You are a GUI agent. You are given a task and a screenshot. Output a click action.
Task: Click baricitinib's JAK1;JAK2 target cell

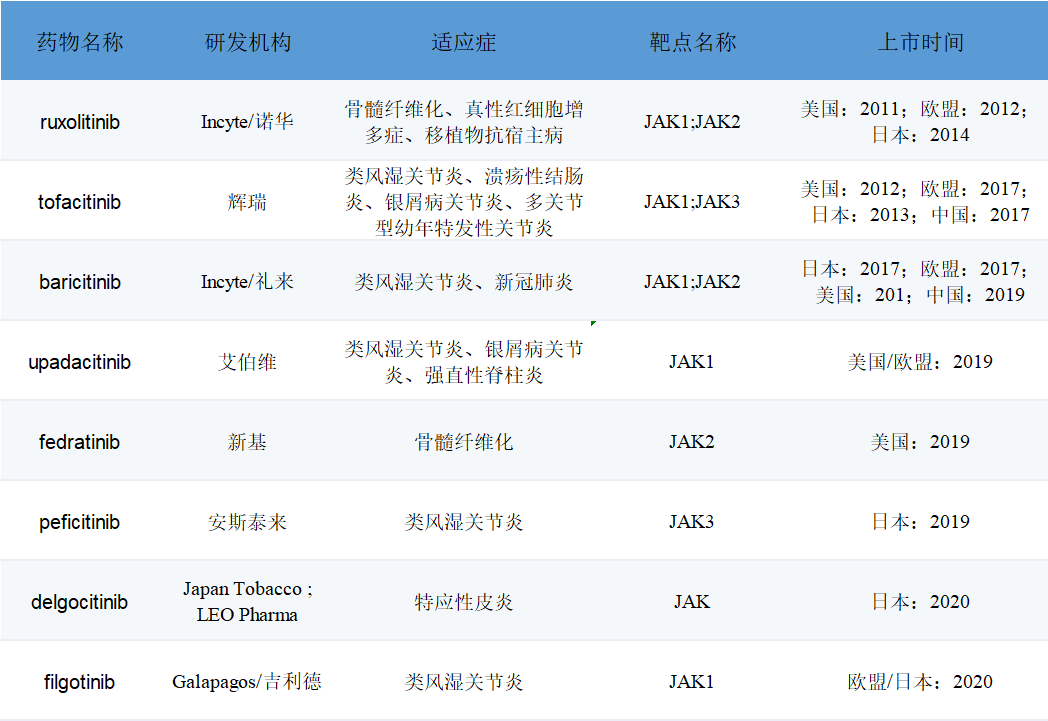pos(692,282)
